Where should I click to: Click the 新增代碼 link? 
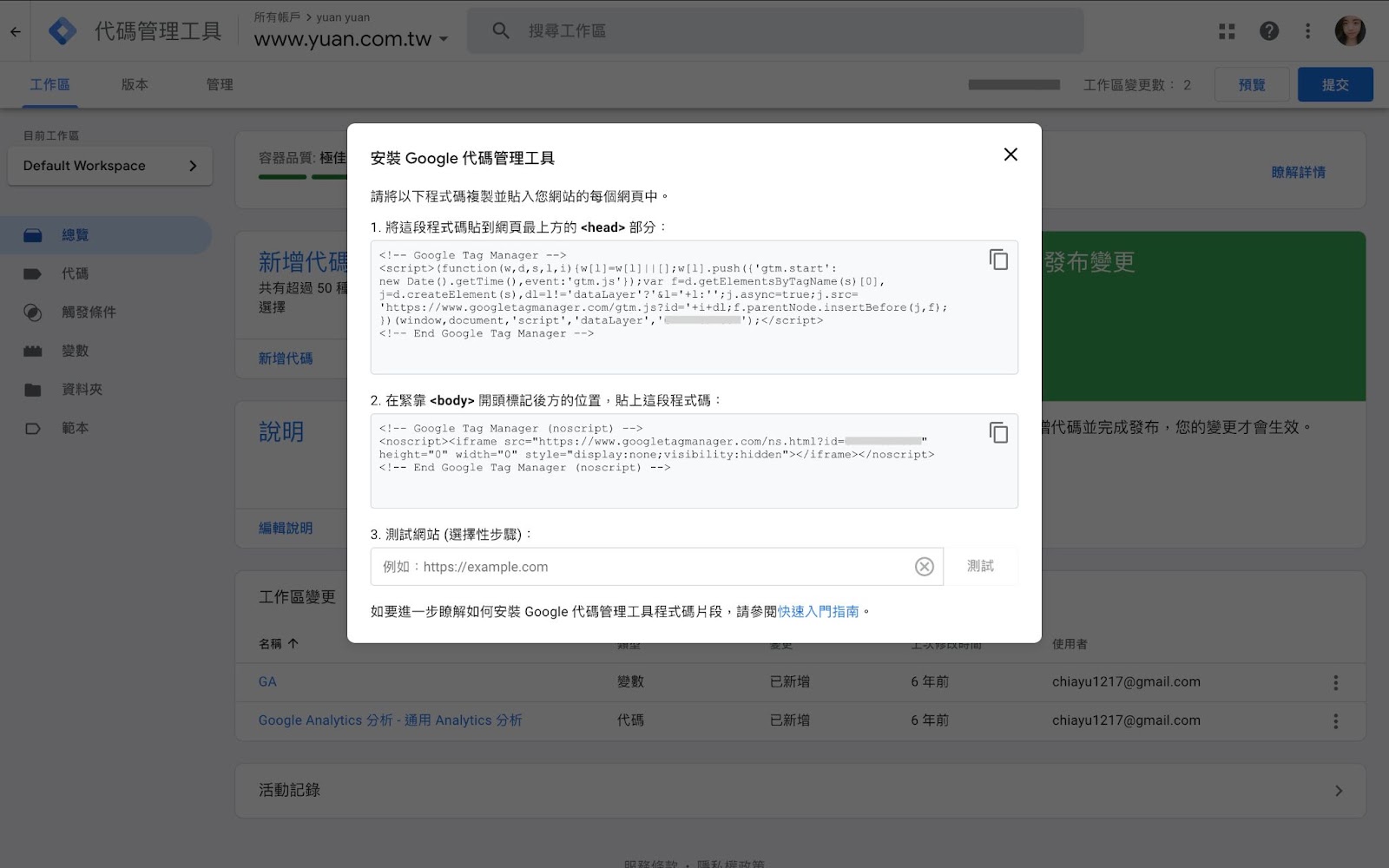[x=286, y=358]
